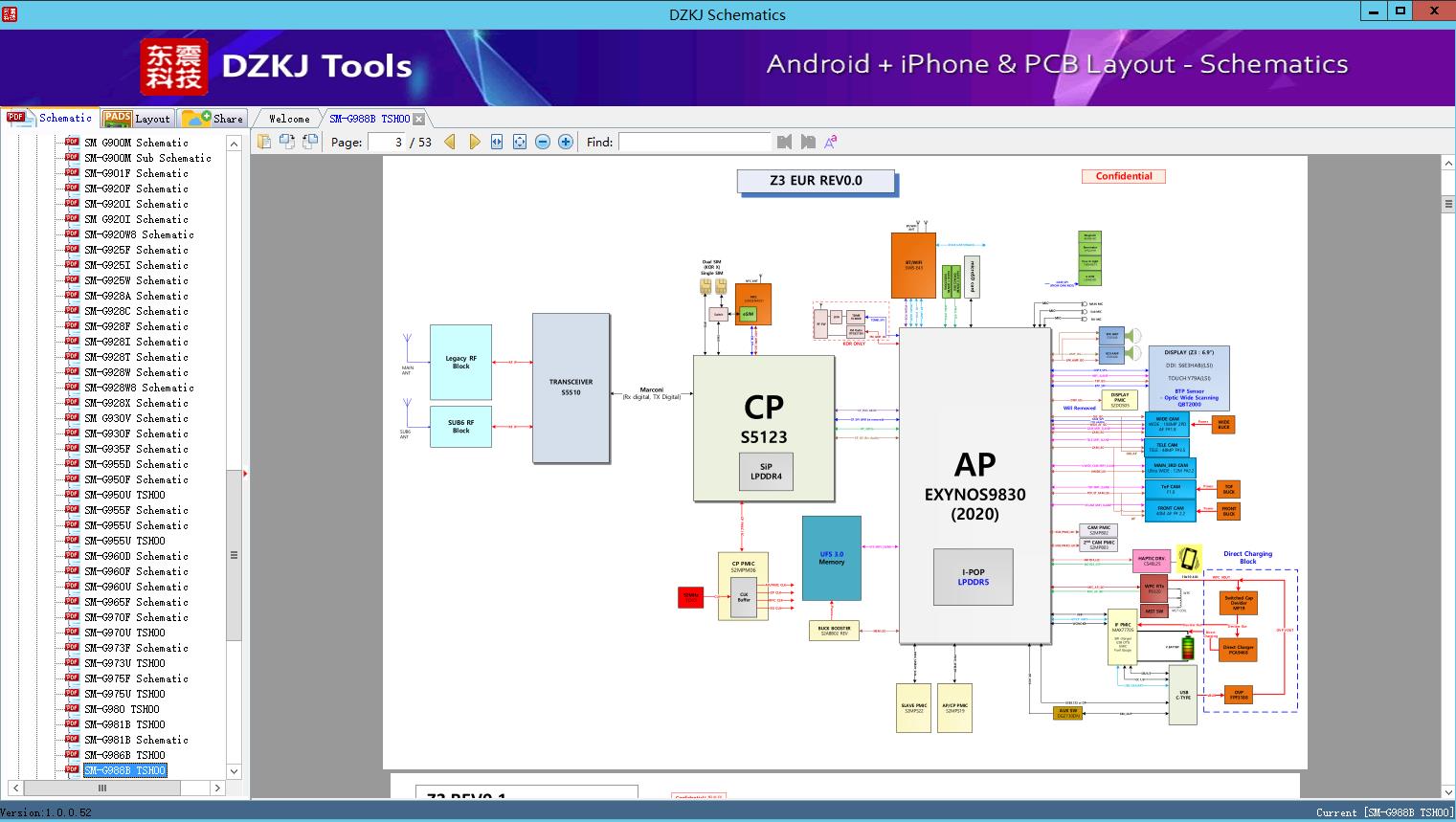Screen dimensions: 1456x822
Task: Click the Find text field
Action: click(694, 142)
